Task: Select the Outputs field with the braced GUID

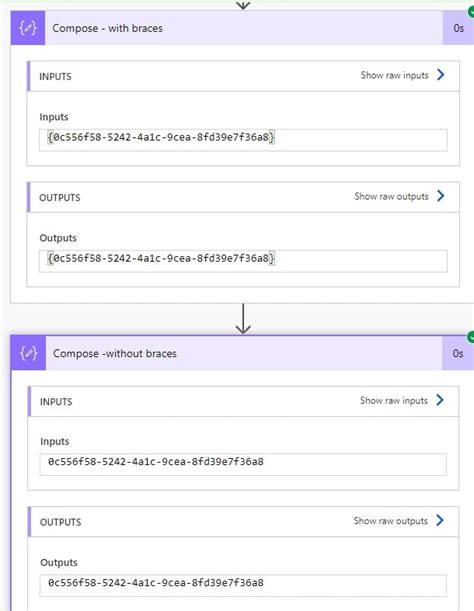Action: click(x=243, y=261)
